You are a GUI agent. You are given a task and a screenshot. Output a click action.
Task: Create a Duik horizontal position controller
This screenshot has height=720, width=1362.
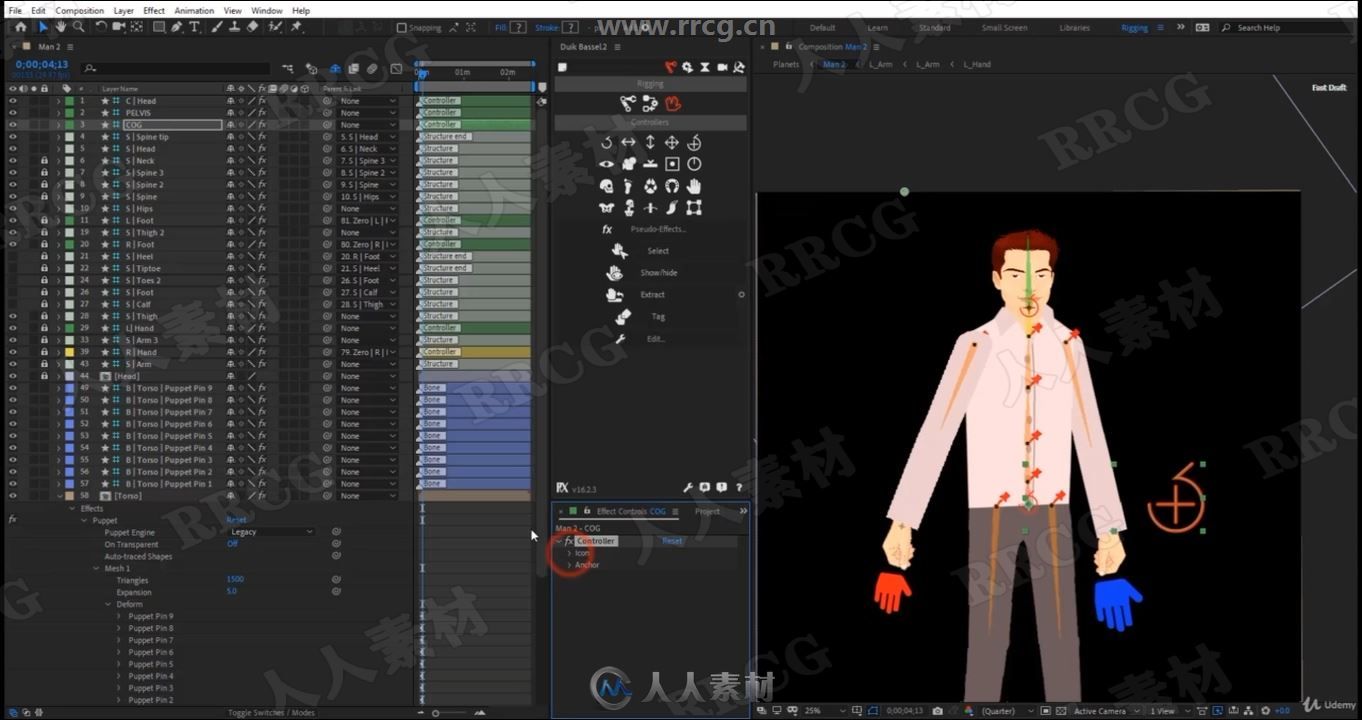pos(628,143)
